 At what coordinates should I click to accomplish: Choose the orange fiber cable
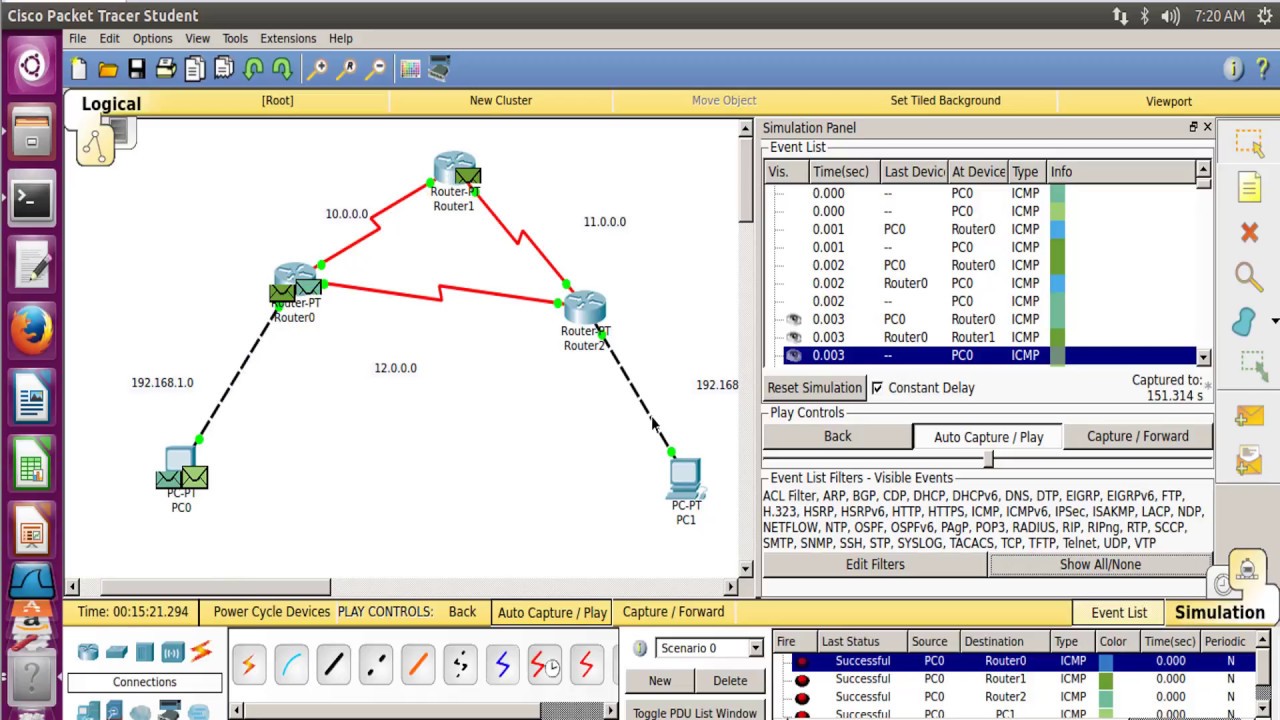417,664
